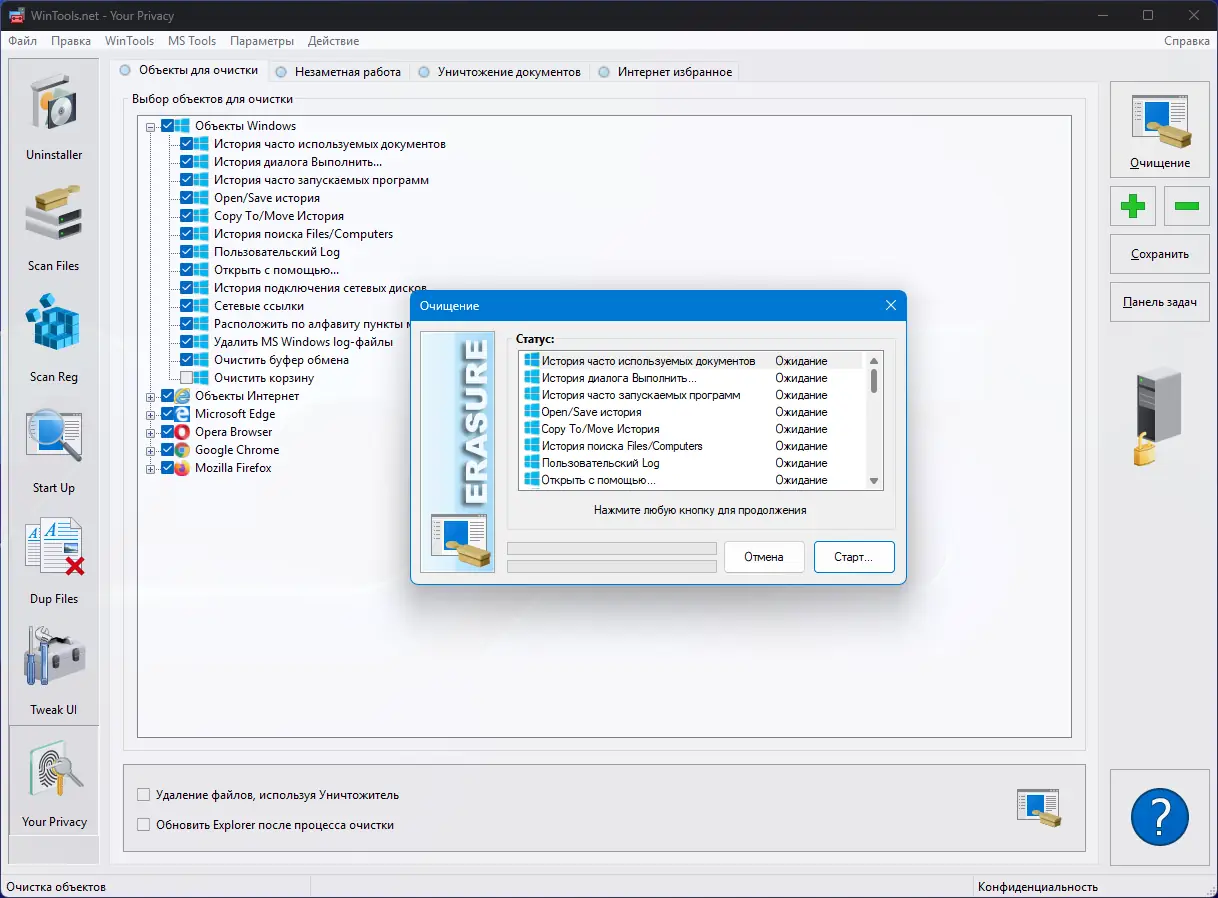
Task: Click the Microsoft Edge icon in tree
Action: click(182, 414)
